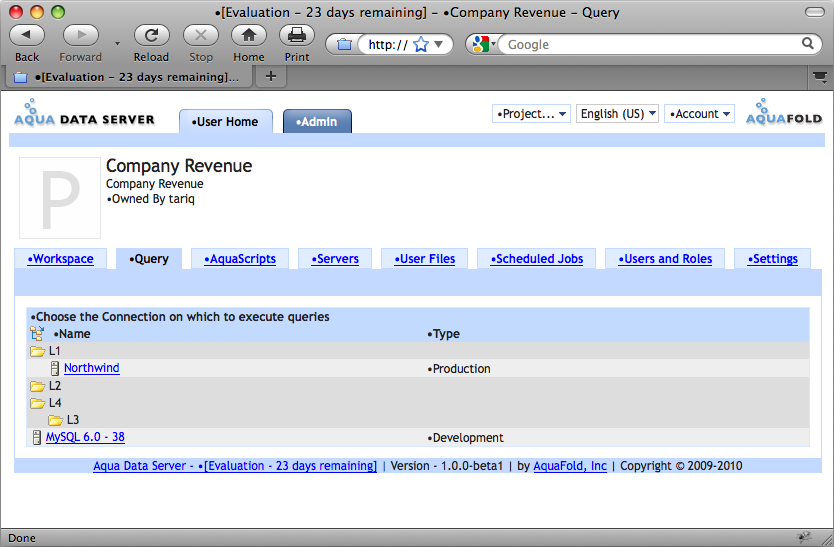Click the bug icon in status bar
Image resolution: width=834 pixels, height=547 pixels.
tap(804, 536)
